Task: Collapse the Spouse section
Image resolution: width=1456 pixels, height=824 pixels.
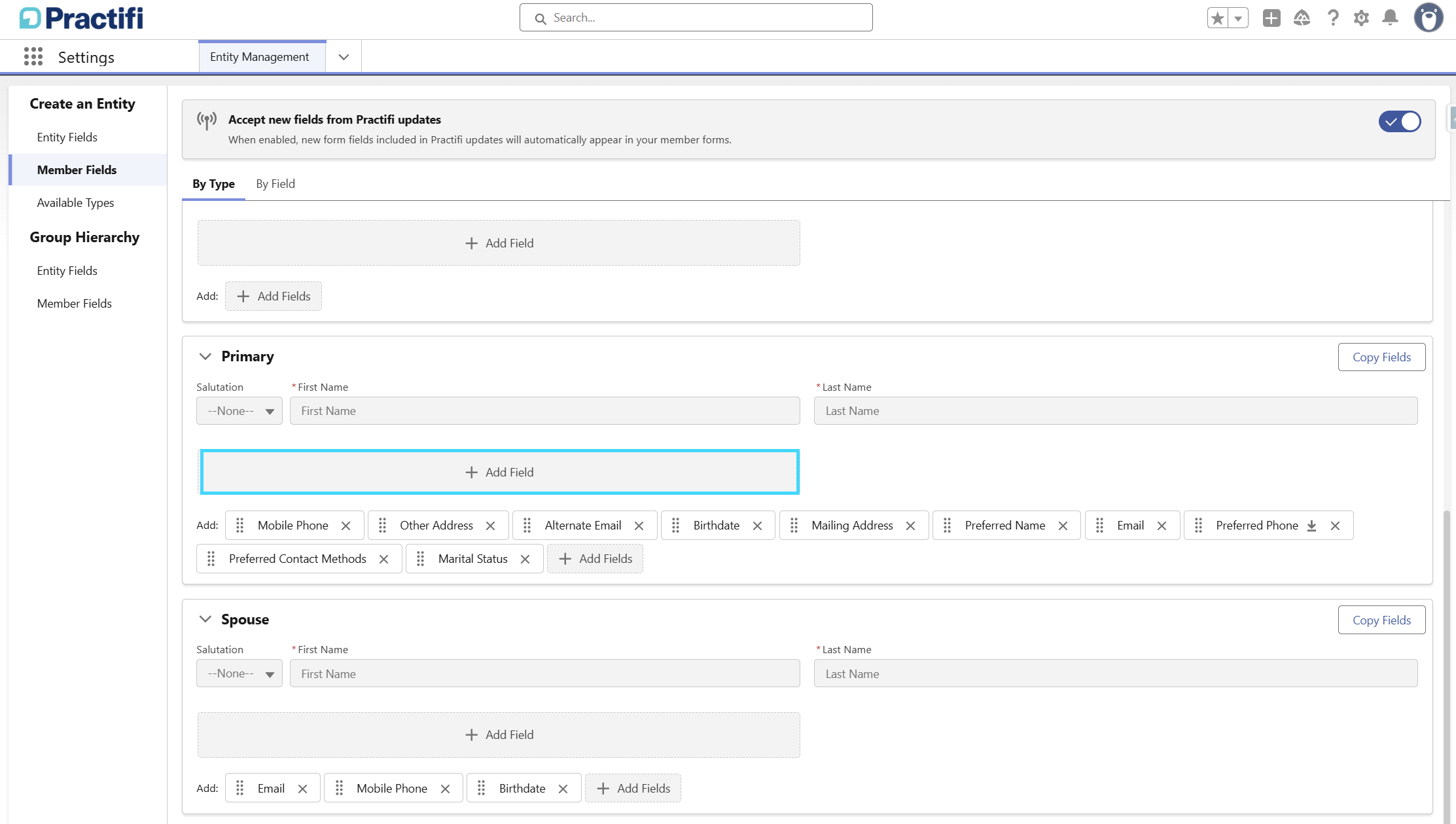Action: pos(205,619)
